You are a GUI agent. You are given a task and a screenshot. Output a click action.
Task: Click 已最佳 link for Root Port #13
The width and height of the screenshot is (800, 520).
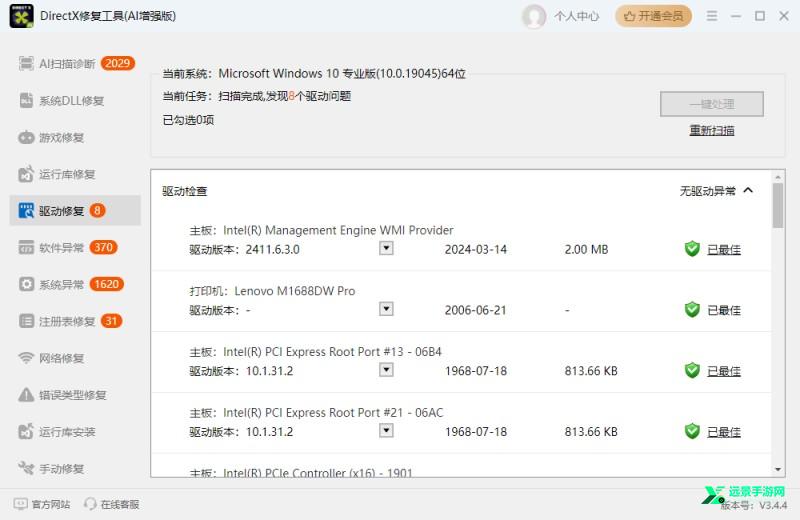724,371
